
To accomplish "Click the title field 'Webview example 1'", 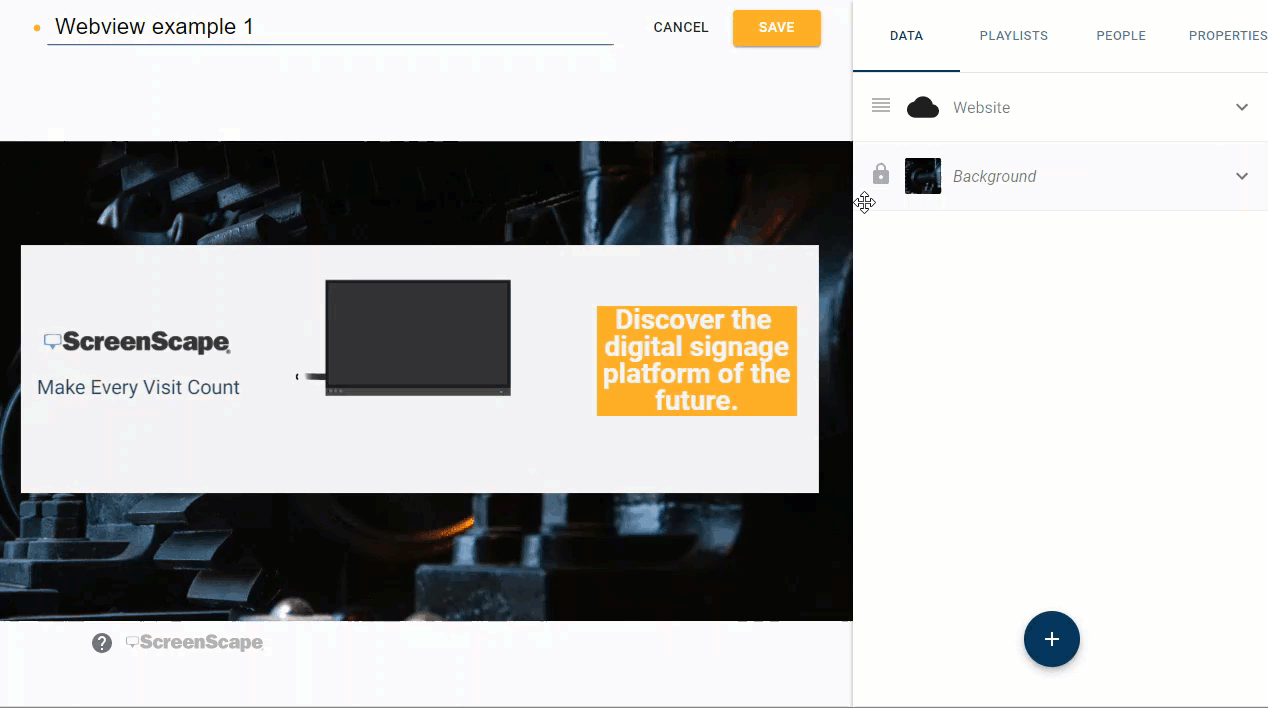I will pyautogui.click(x=330, y=27).
